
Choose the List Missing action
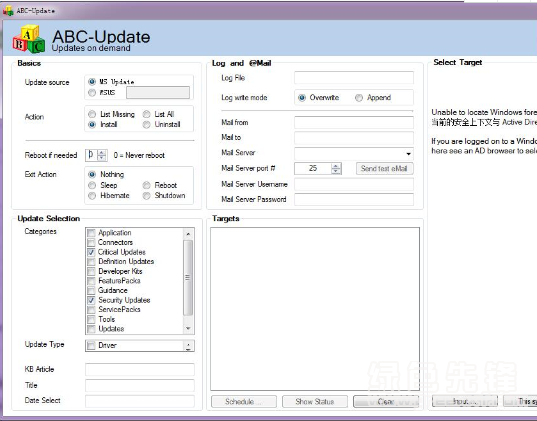pyautogui.click(x=92, y=114)
